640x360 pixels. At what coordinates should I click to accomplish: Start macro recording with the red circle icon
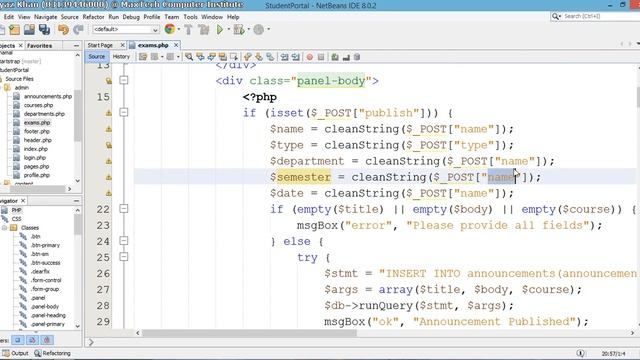pyautogui.click(x=310, y=57)
